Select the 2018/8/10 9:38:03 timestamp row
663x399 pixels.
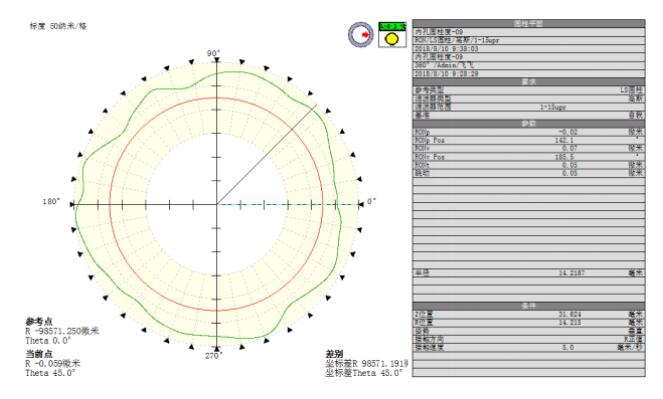tap(529, 49)
